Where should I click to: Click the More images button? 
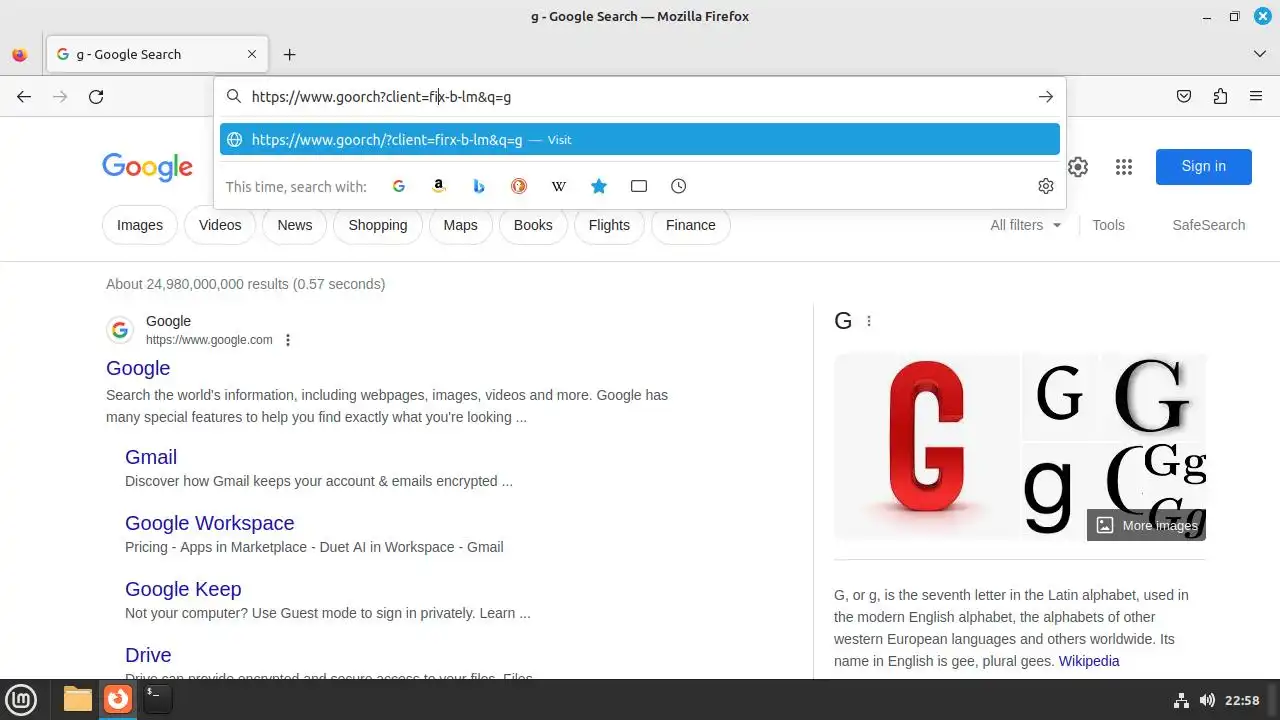(x=1146, y=525)
